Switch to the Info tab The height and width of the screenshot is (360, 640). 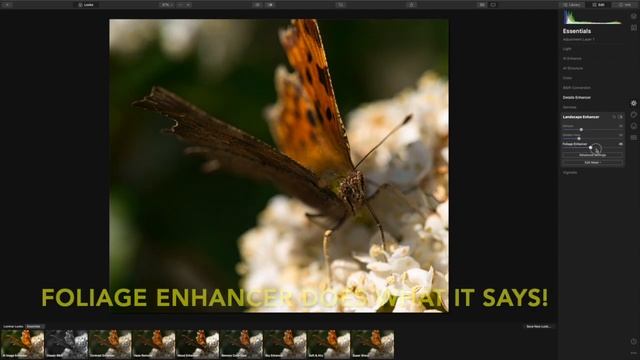click(625, 5)
